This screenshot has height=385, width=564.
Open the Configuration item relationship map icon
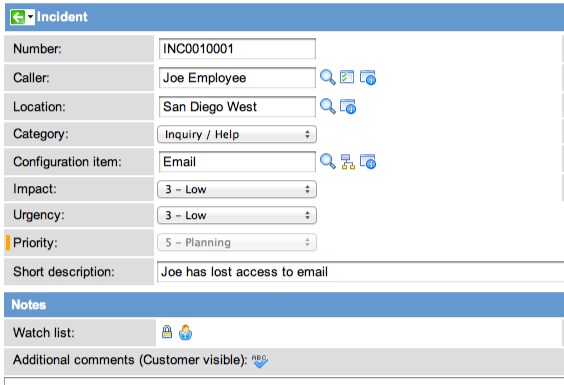pyautogui.click(x=348, y=162)
